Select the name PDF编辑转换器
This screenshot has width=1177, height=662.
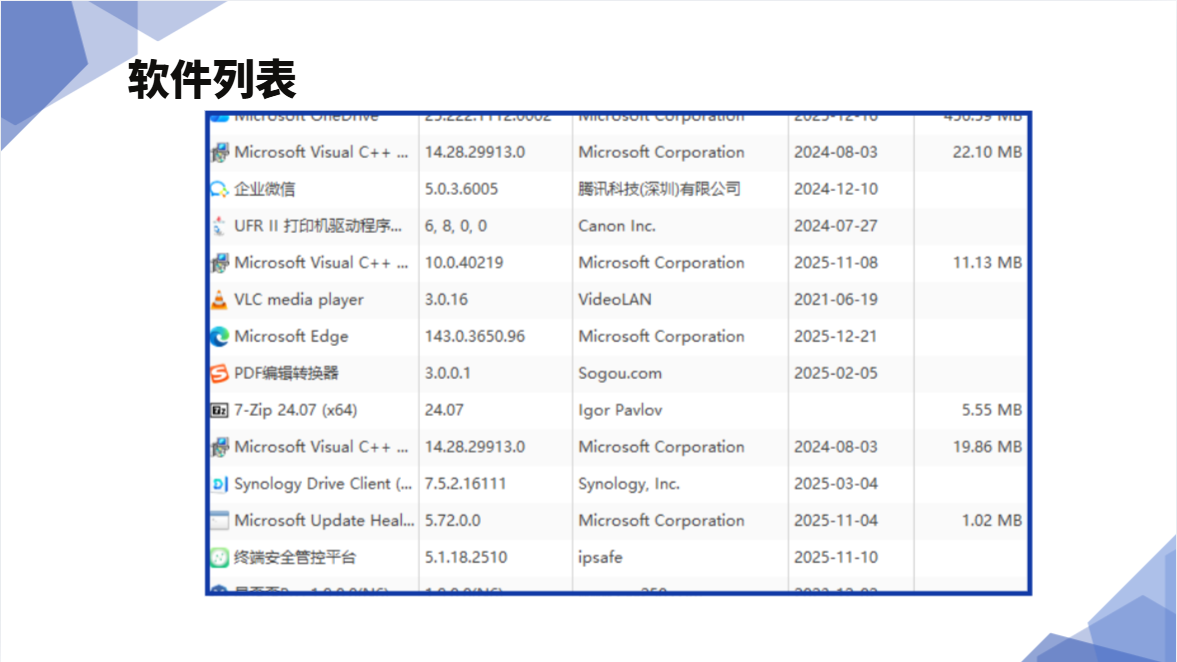click(286, 373)
